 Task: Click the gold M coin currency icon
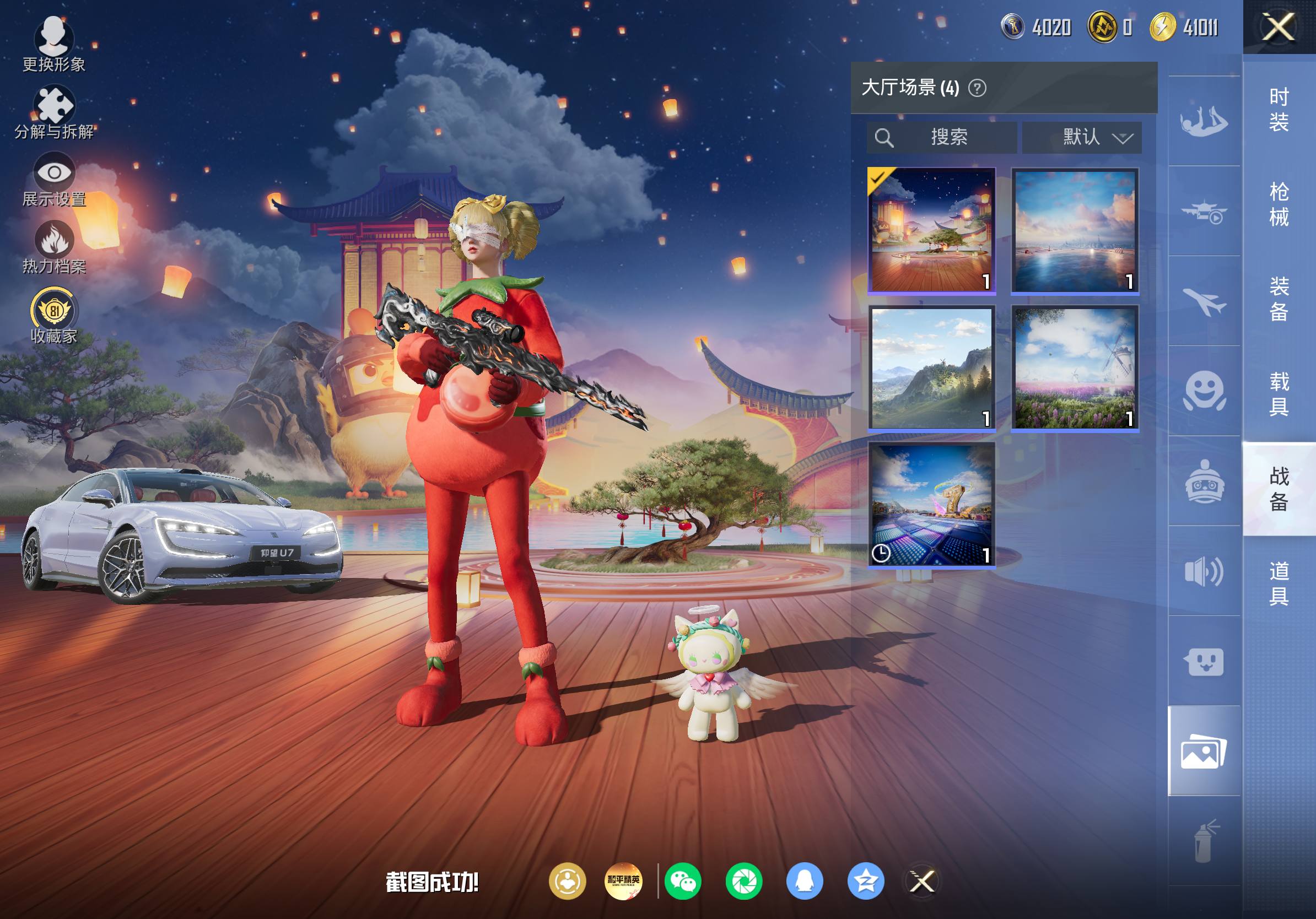coord(1102,27)
